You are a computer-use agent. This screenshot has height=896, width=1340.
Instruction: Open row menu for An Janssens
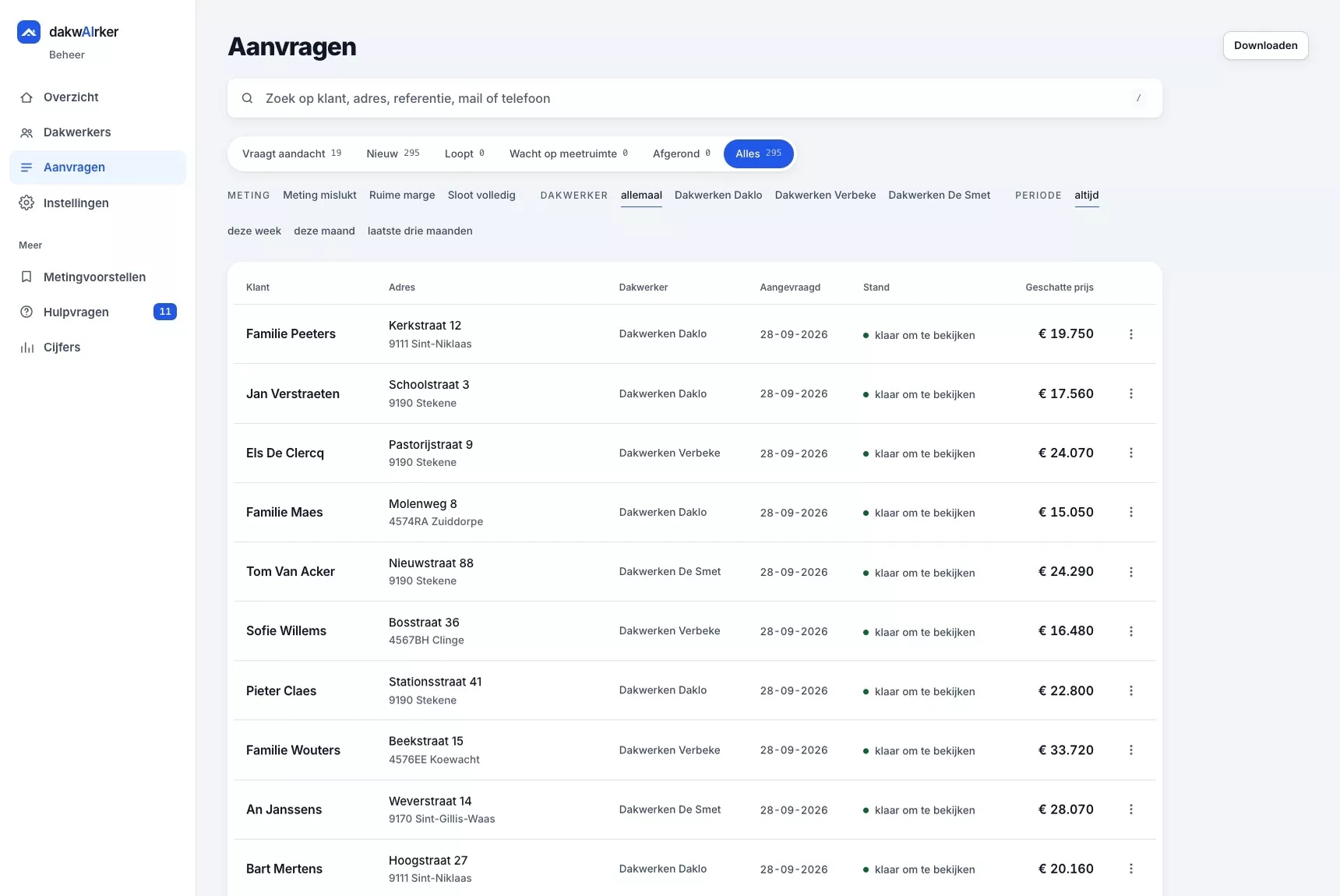1131,810
